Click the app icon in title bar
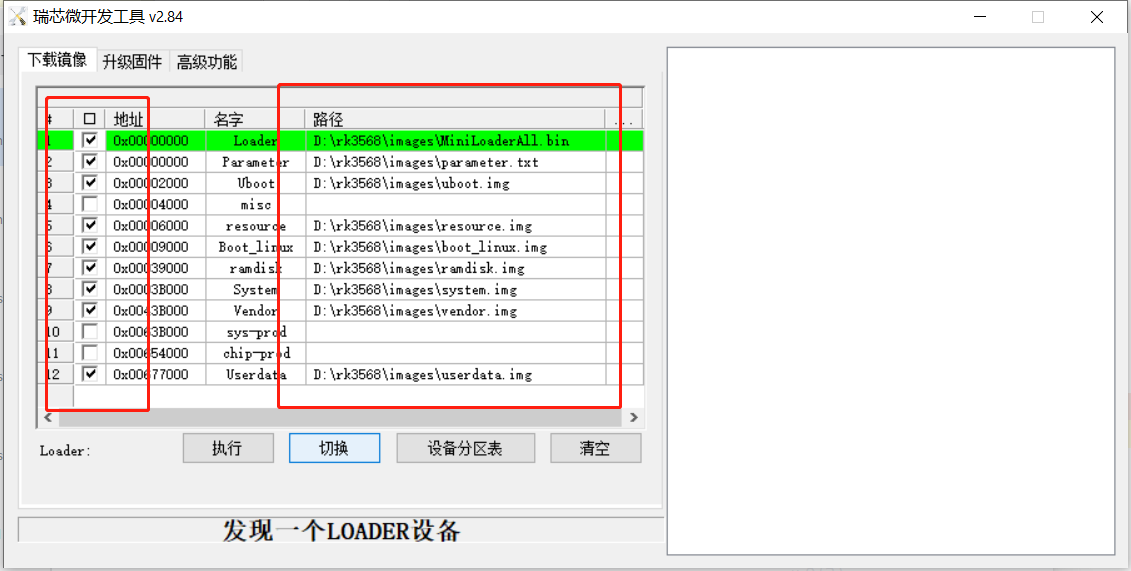Viewport: 1131px width, 571px height. point(17,17)
